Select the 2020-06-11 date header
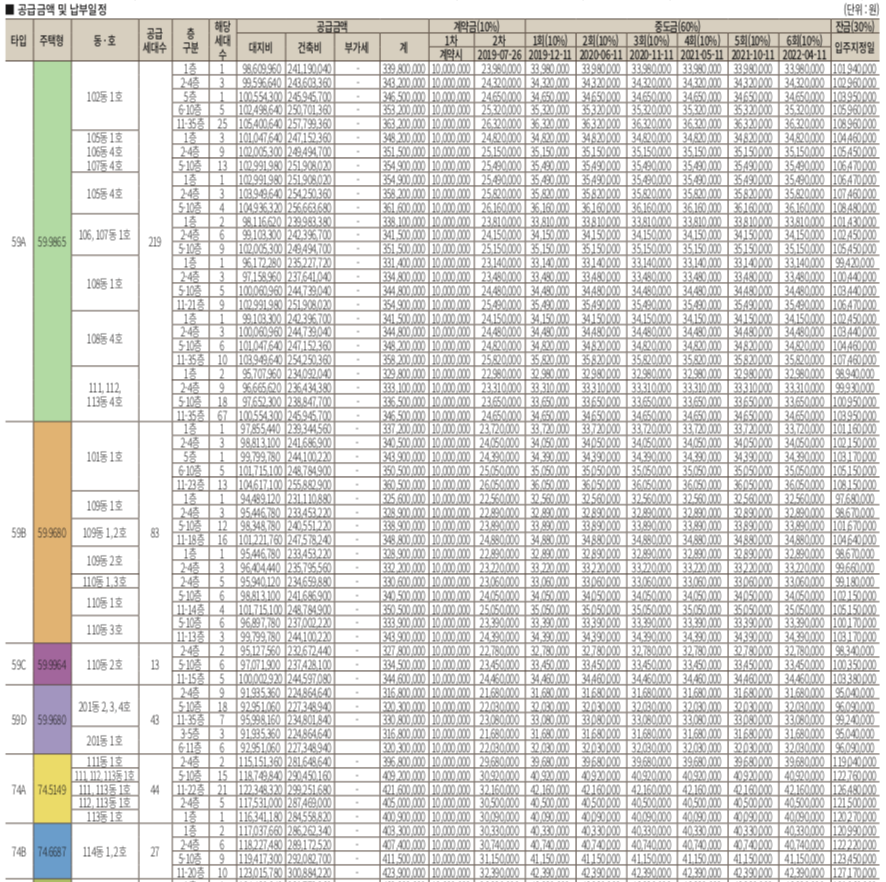The width and height of the screenshot is (886, 882). tap(600, 55)
